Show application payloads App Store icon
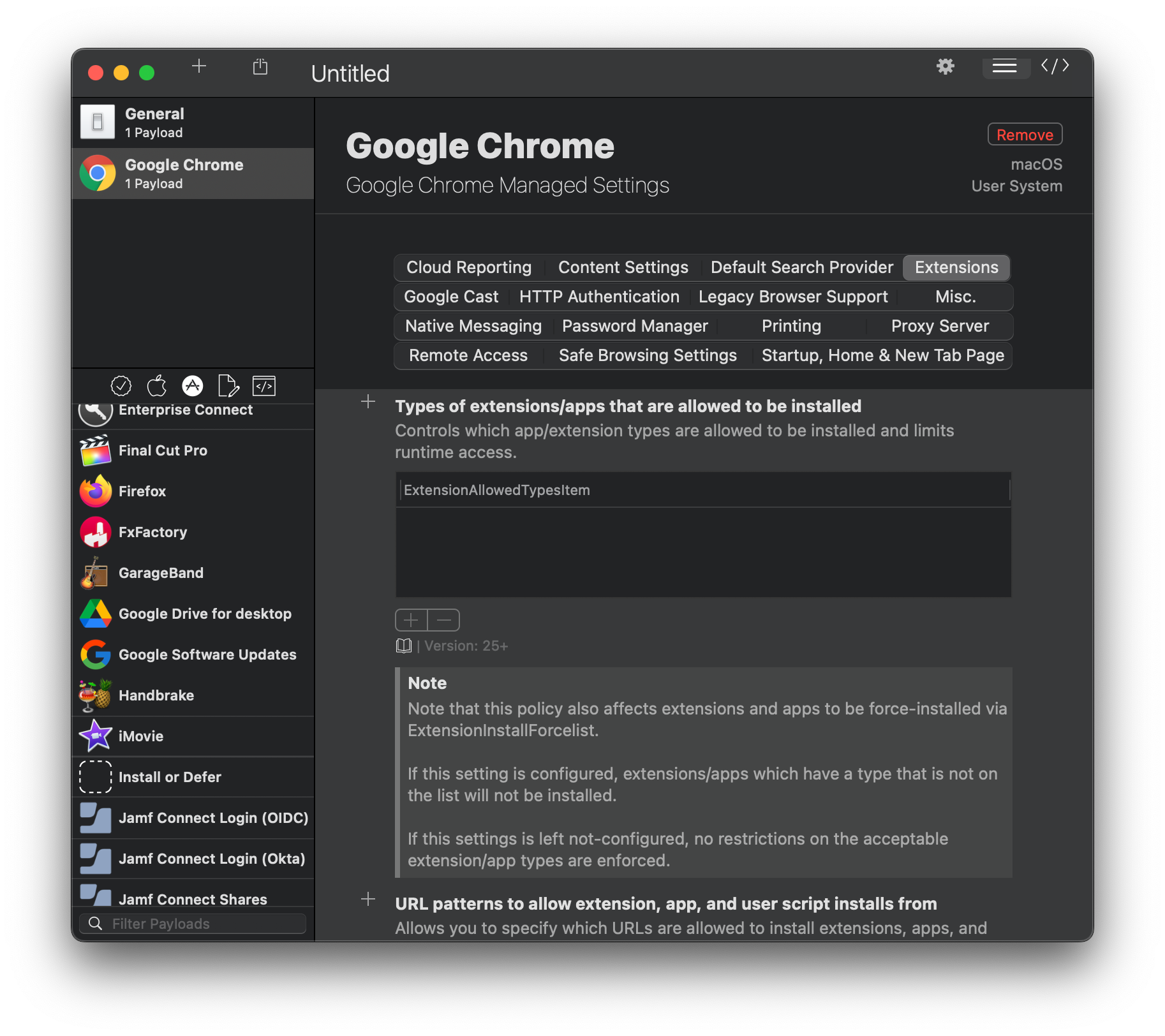Viewport: 1165px width, 1036px height. click(193, 386)
